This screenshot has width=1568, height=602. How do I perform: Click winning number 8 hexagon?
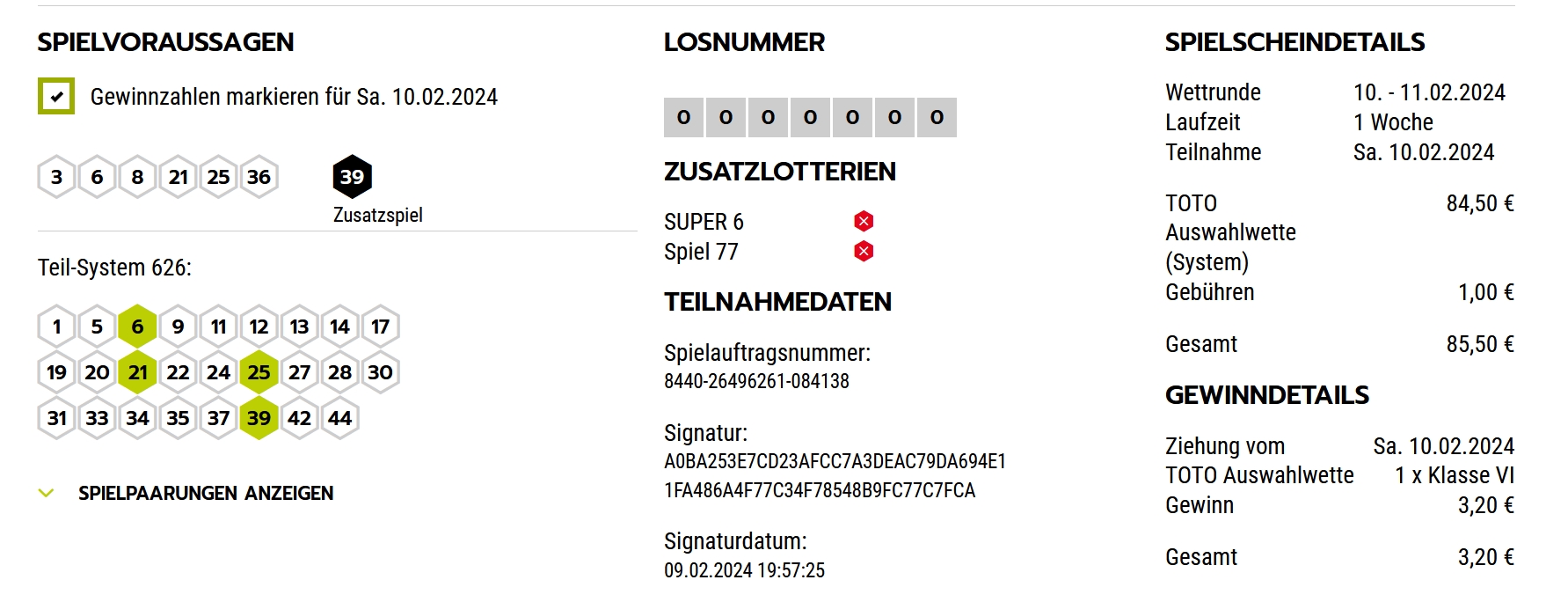tap(137, 177)
